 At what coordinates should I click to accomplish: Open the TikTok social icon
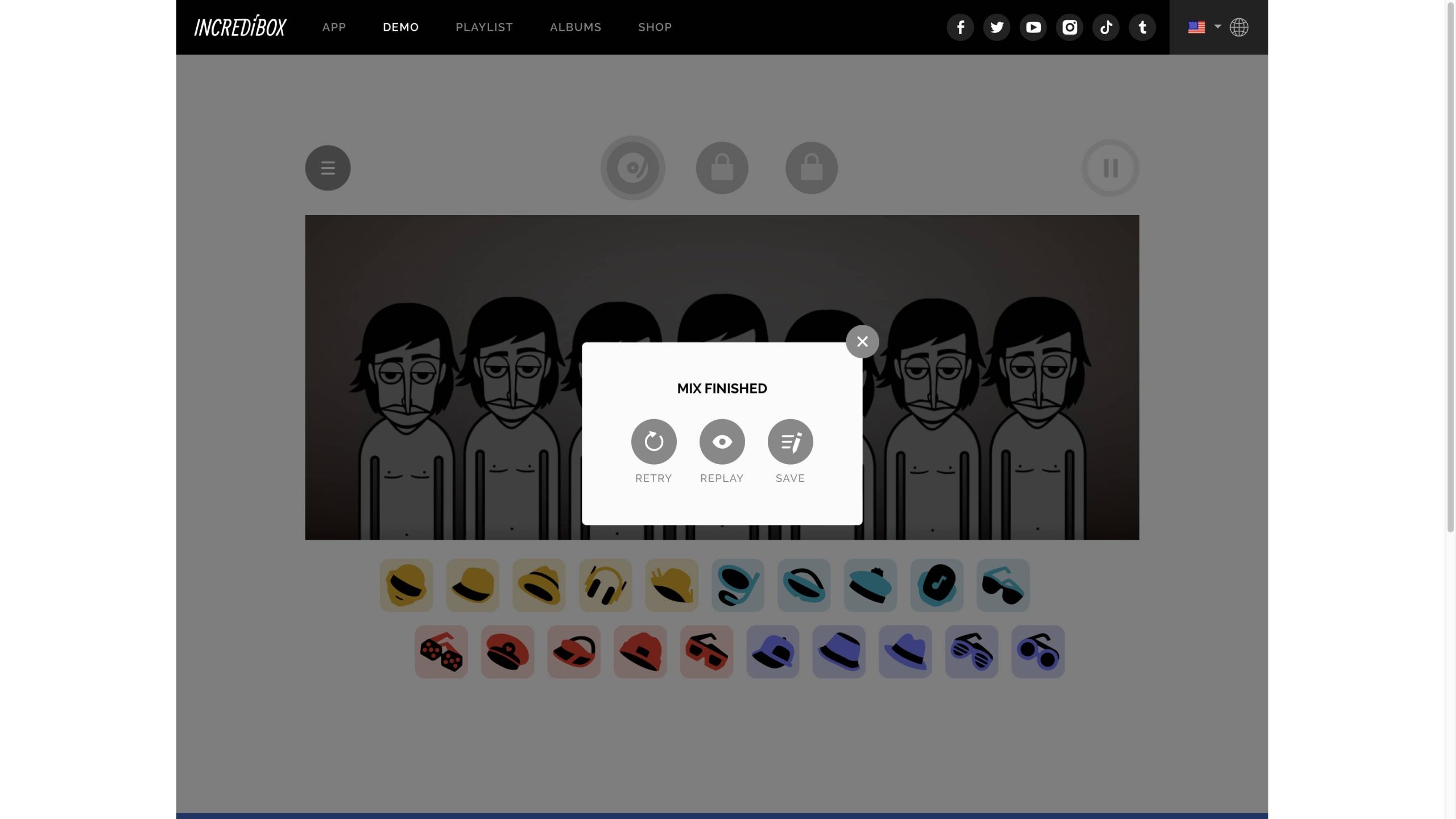pyautogui.click(x=1106, y=27)
